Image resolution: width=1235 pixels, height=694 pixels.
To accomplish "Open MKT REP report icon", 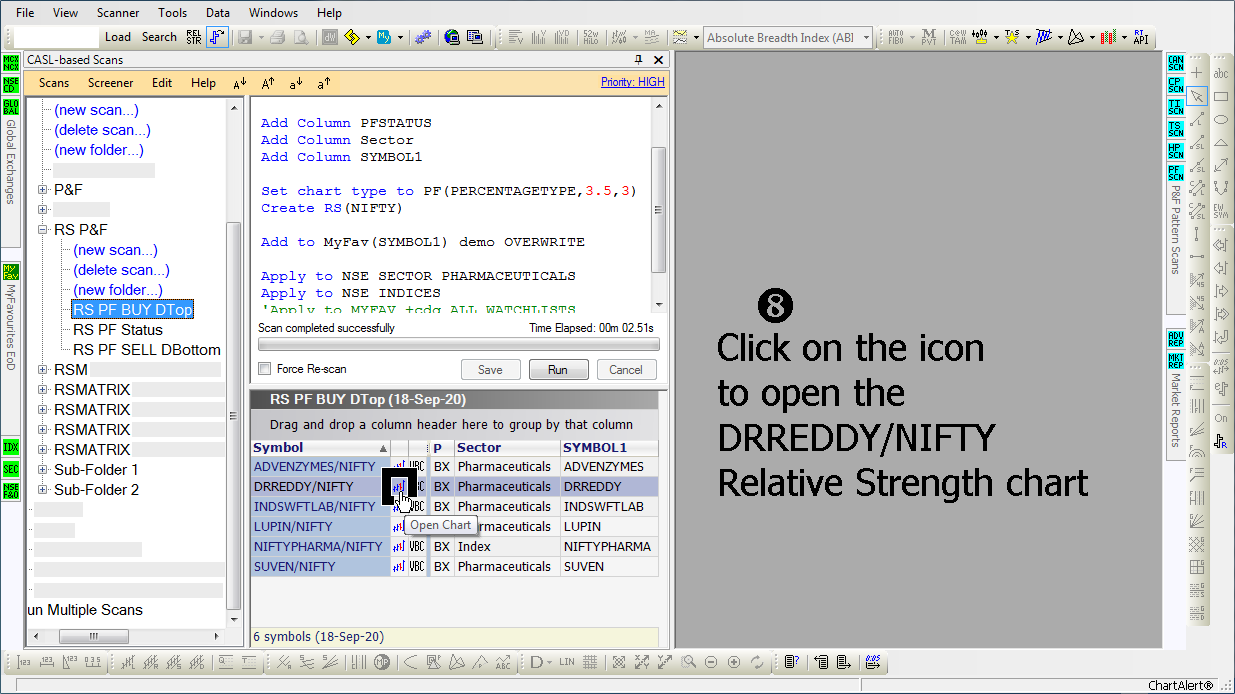I will click(x=1175, y=362).
